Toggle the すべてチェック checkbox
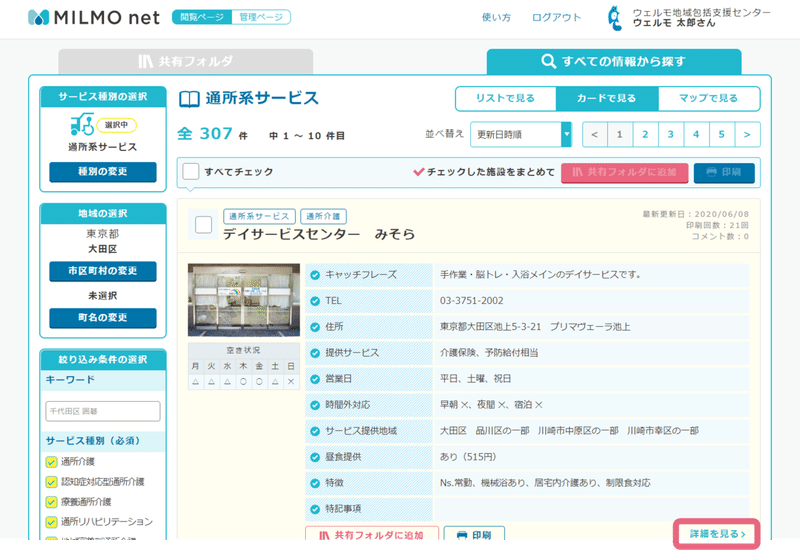This screenshot has height=550, width=800. [x=191, y=171]
